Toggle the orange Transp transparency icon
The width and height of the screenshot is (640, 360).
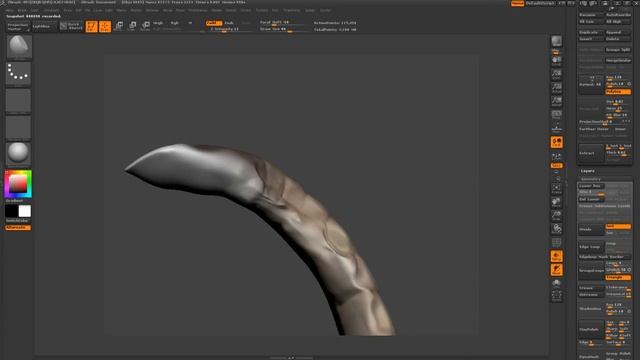tap(557, 256)
